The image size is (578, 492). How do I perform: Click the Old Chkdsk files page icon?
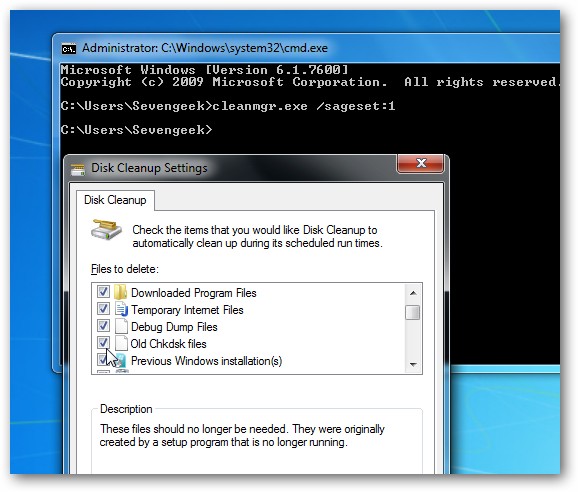121,343
